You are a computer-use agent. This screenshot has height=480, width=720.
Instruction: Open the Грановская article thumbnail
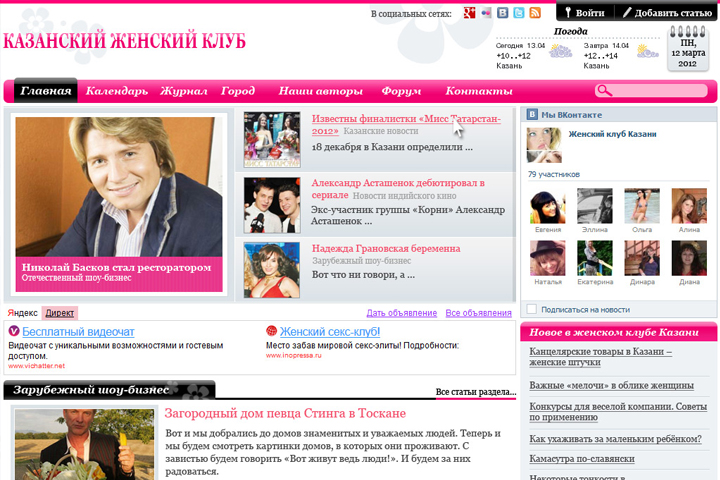[x=272, y=270]
